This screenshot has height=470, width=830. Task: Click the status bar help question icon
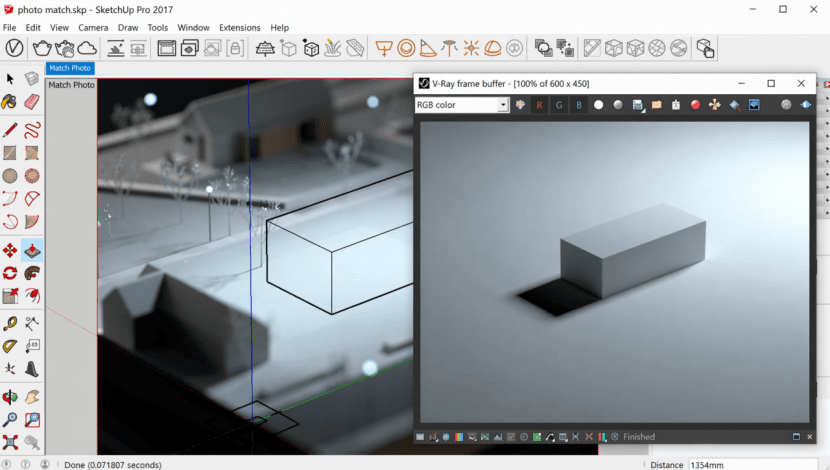[25, 464]
